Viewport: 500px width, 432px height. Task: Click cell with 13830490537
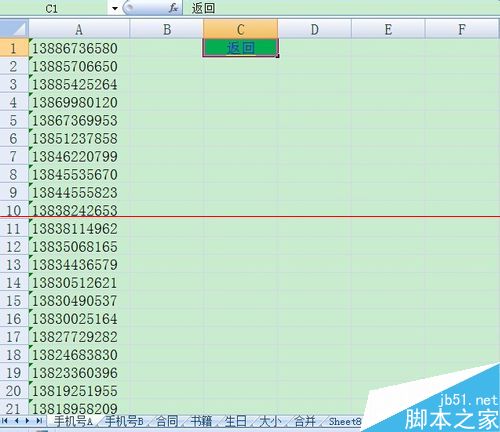click(x=79, y=301)
